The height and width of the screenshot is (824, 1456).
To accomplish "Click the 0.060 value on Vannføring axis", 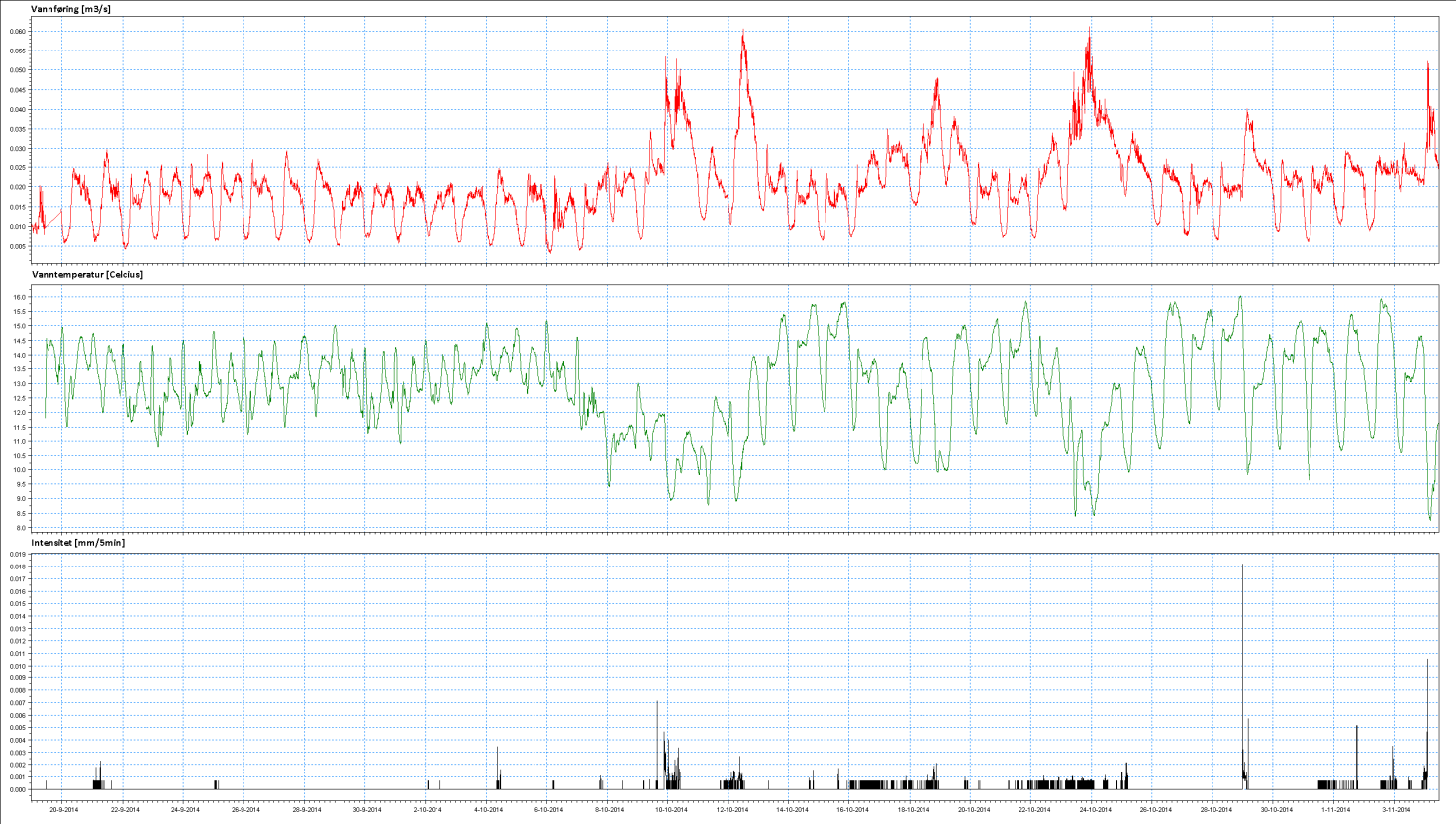I will pos(18,32).
